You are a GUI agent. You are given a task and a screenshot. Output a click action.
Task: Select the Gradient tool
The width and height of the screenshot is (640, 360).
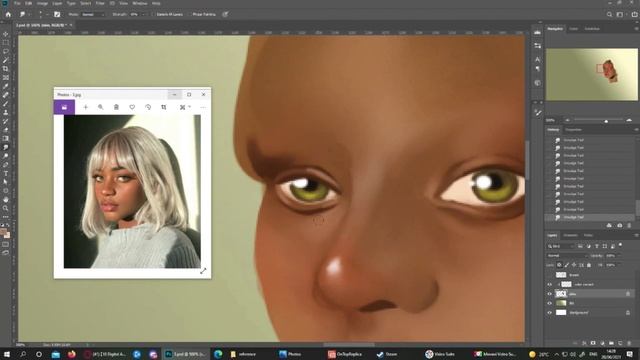6,138
